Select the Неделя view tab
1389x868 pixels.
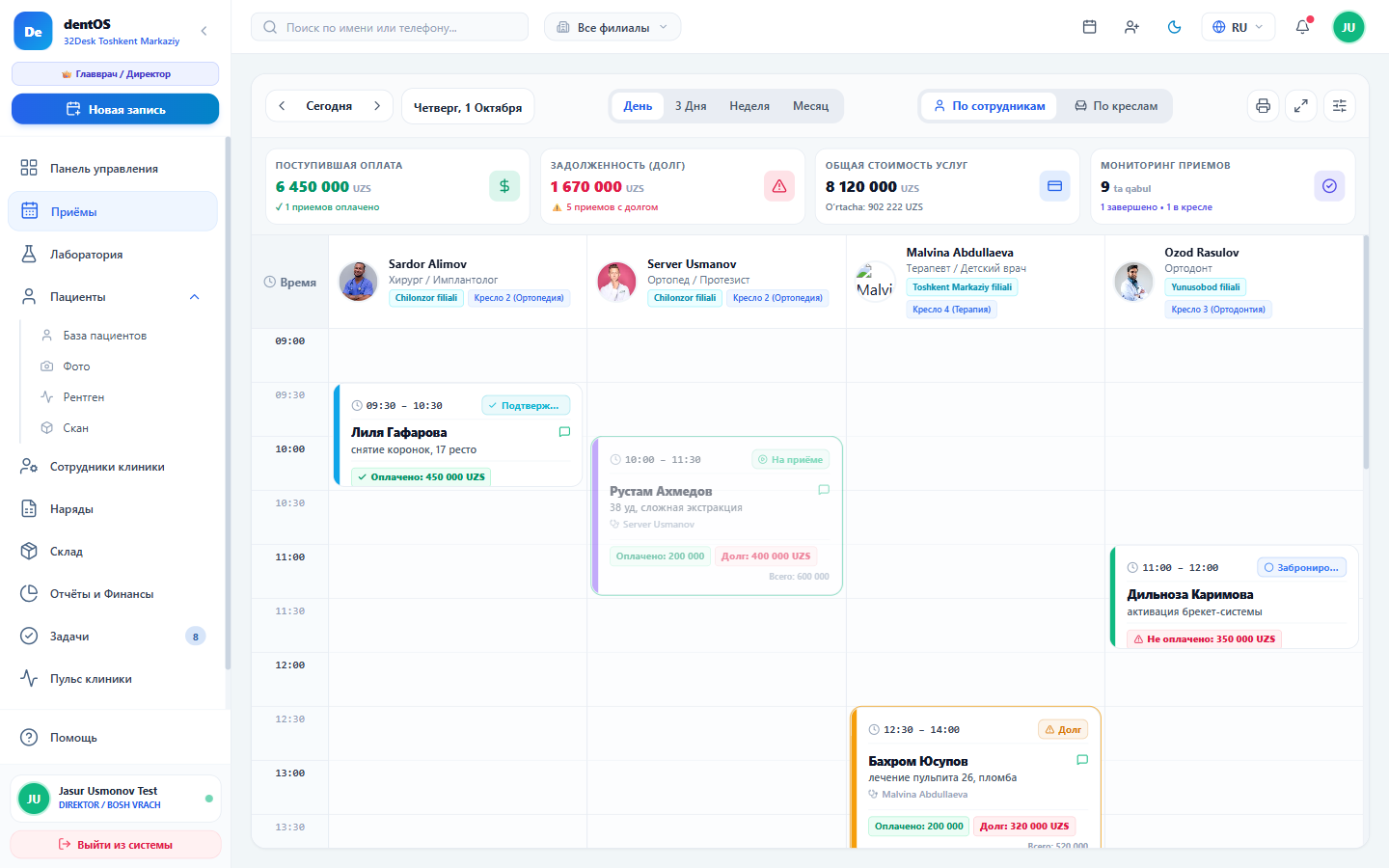749,106
